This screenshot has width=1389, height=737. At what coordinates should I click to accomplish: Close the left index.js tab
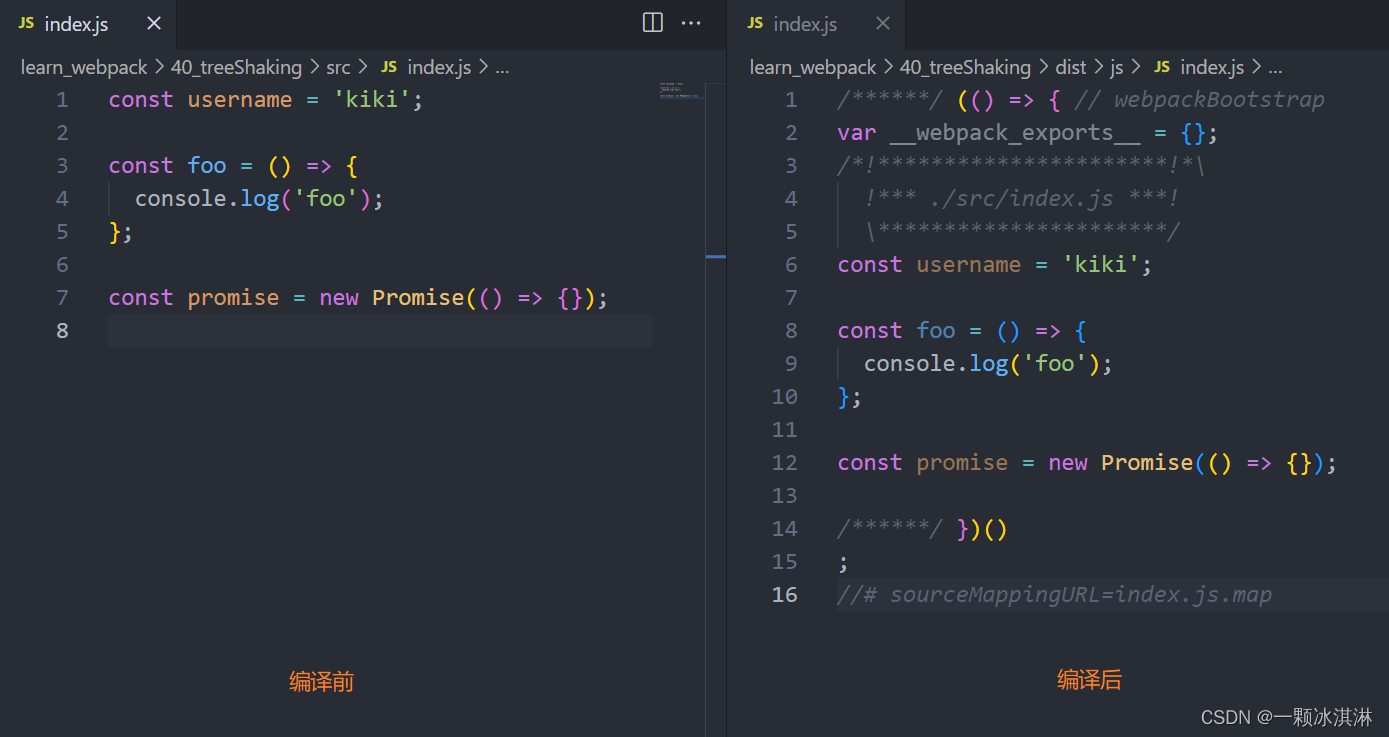(x=153, y=24)
